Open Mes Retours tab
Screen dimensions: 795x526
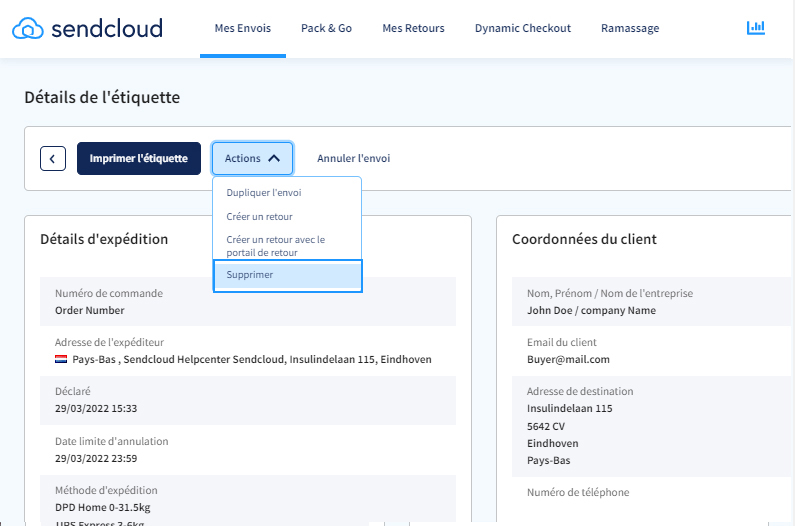(413, 28)
